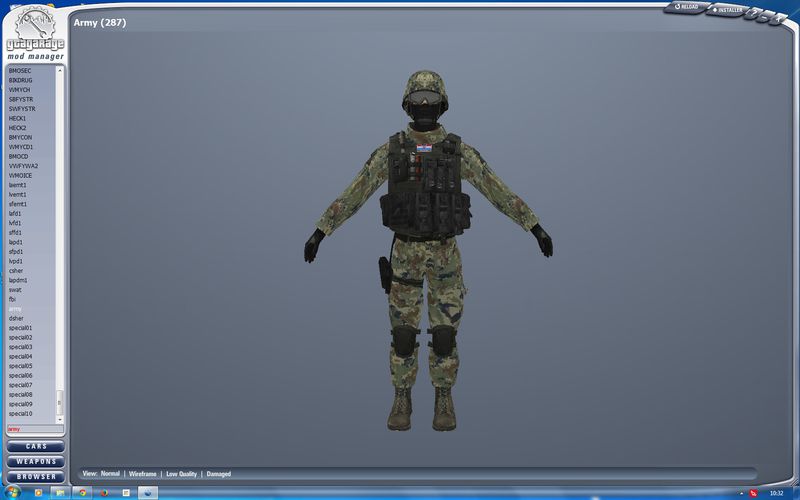This screenshot has width=800, height=500.
Task: Select dsher in the skin list
Action: coord(16,318)
